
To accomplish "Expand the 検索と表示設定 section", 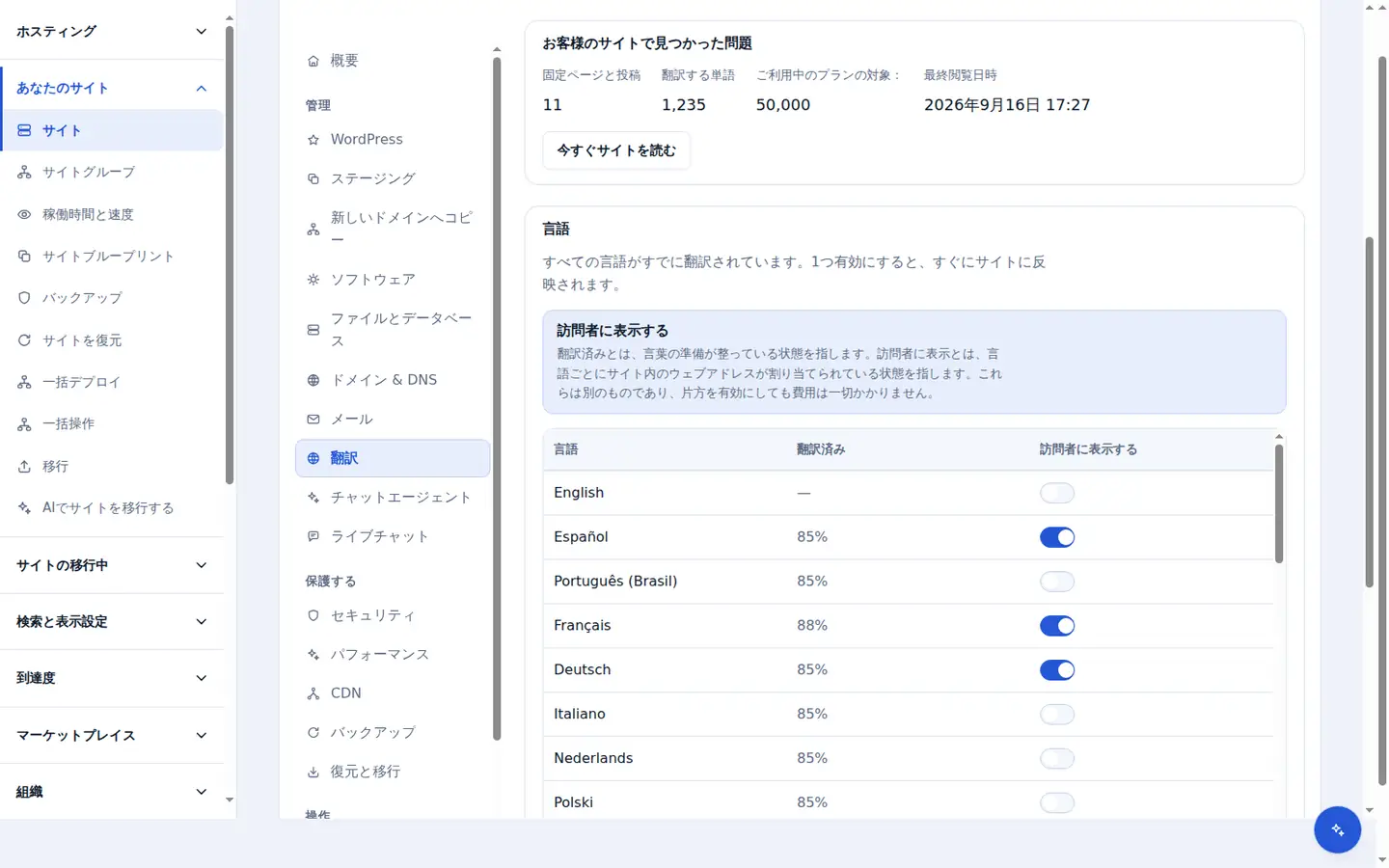I will coord(112,622).
